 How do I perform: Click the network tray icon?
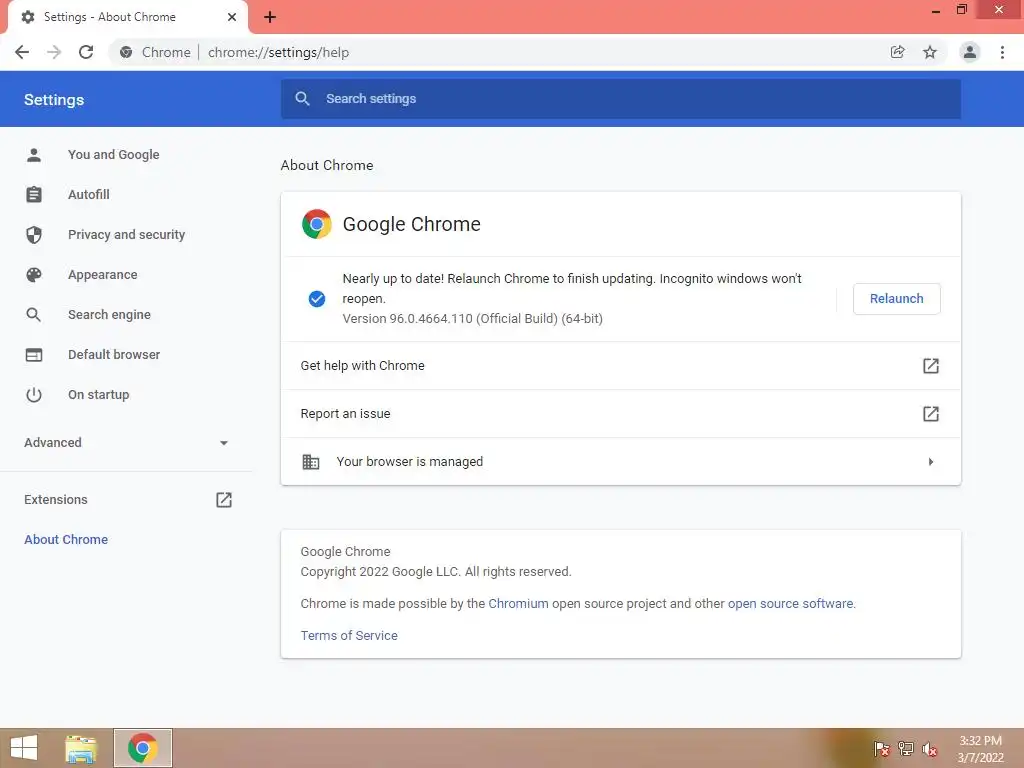pos(906,748)
